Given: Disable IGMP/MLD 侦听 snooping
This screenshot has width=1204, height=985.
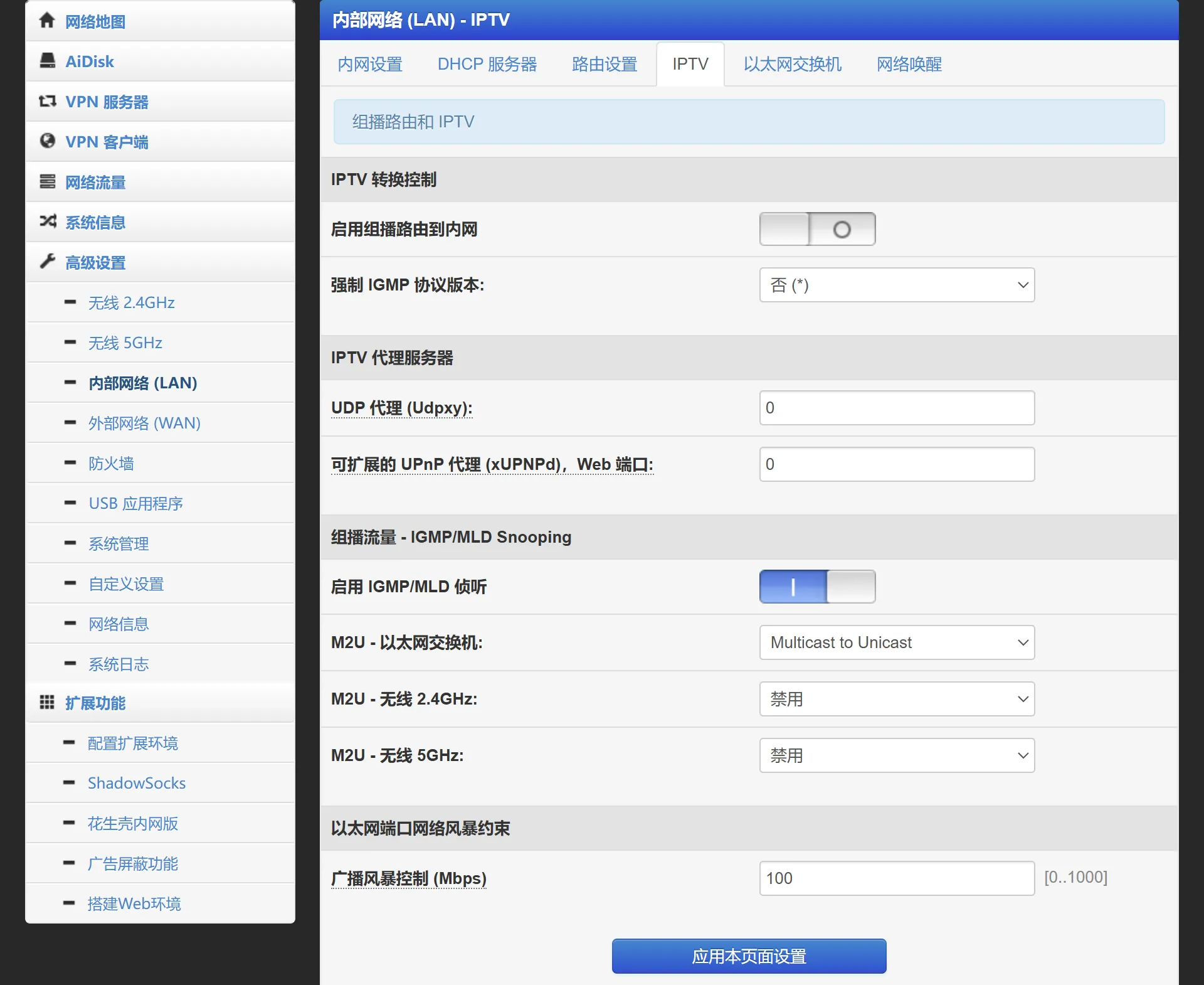Looking at the screenshot, I should [817, 586].
